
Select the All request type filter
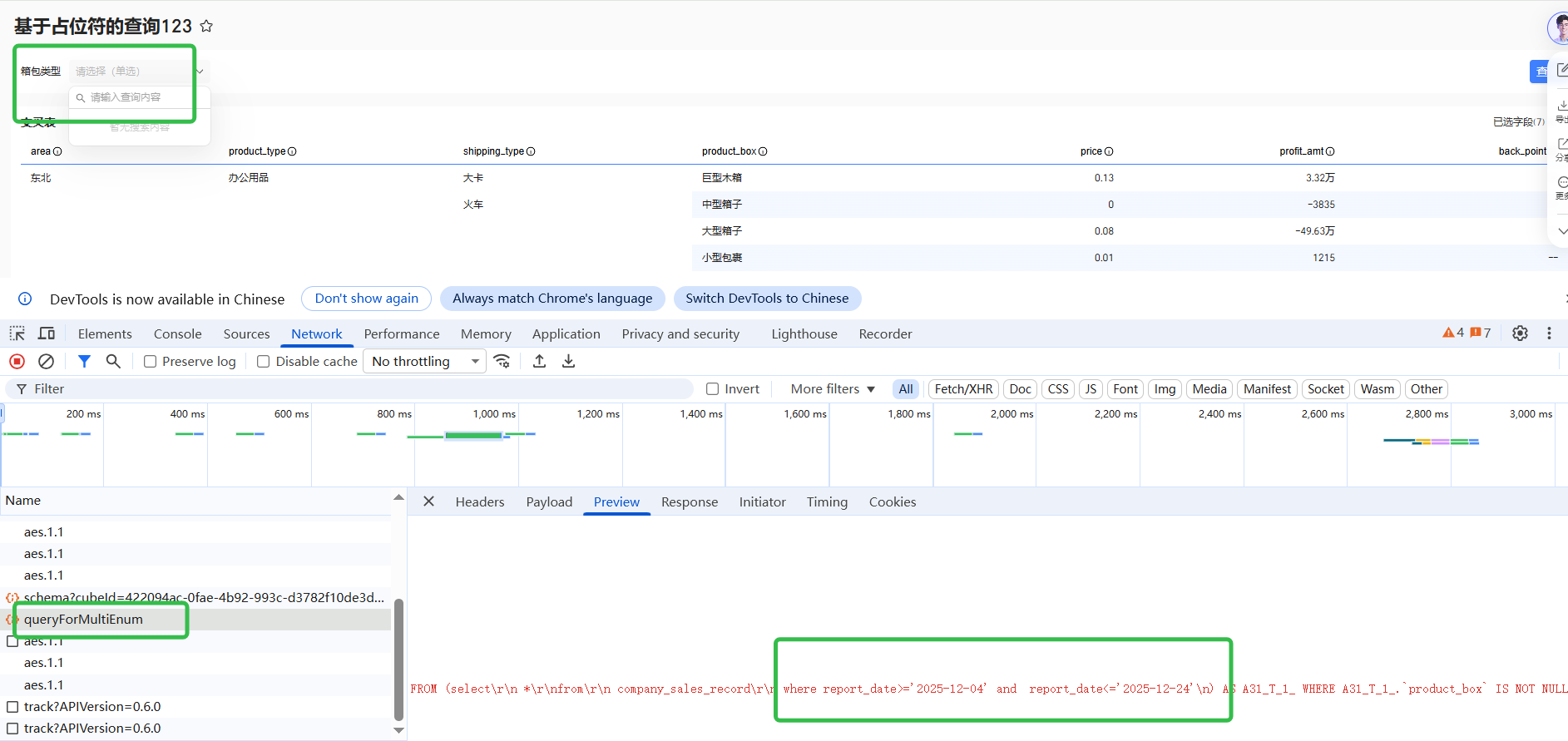click(x=906, y=389)
